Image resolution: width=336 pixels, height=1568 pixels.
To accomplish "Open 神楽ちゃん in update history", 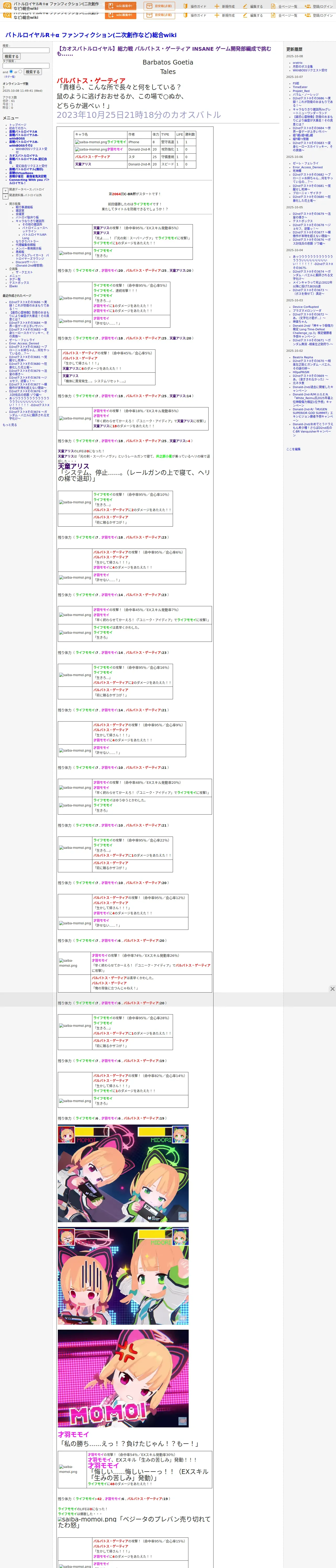I will (x=300, y=321).
